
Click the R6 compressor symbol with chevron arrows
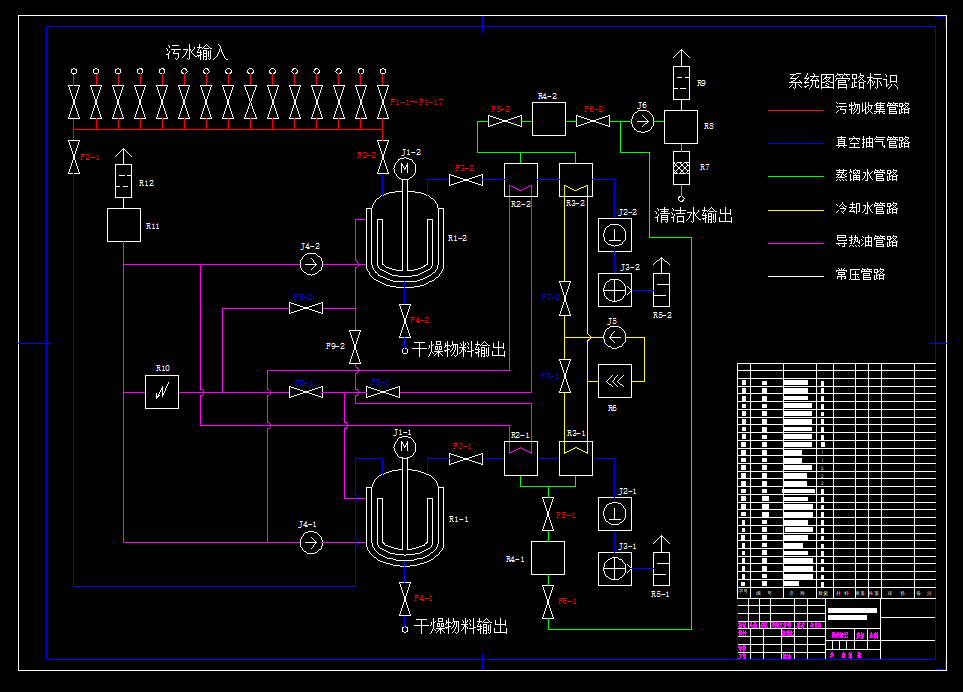[615, 380]
